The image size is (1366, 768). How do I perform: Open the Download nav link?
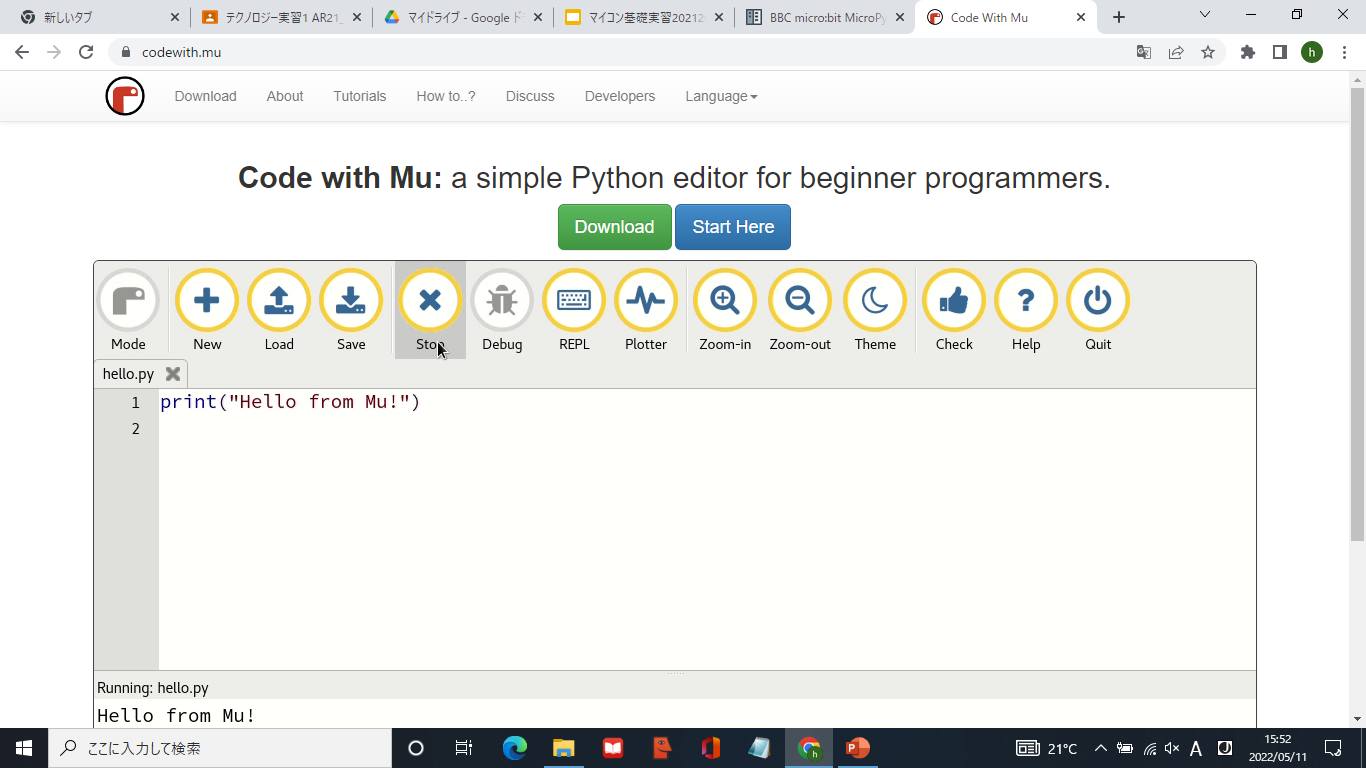click(205, 96)
